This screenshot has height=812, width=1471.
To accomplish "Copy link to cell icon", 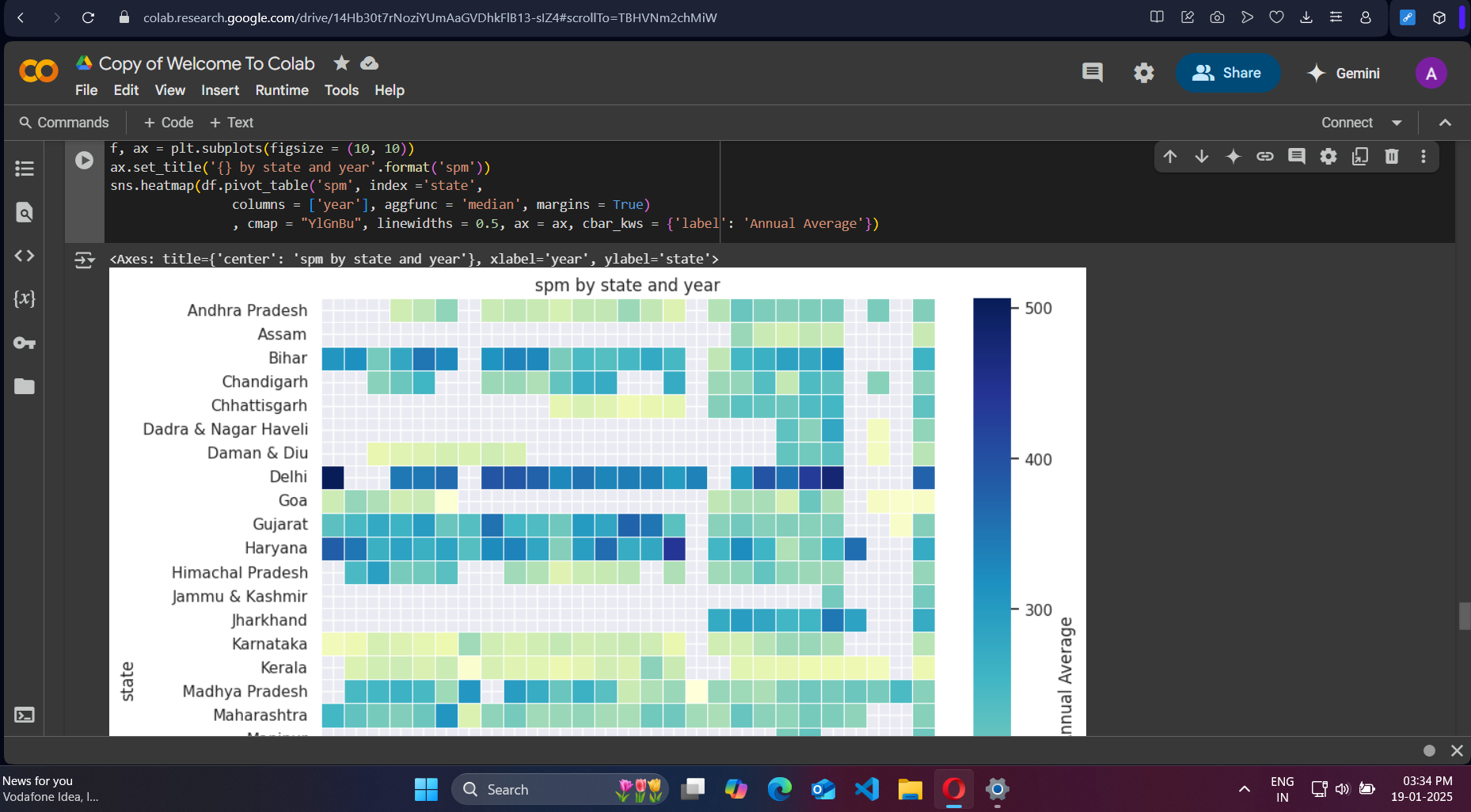I will (1265, 157).
